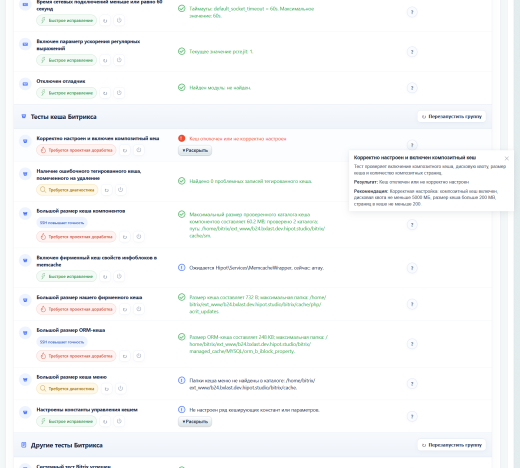Expand 'Раскрыть' under the cache constants message

point(195,421)
